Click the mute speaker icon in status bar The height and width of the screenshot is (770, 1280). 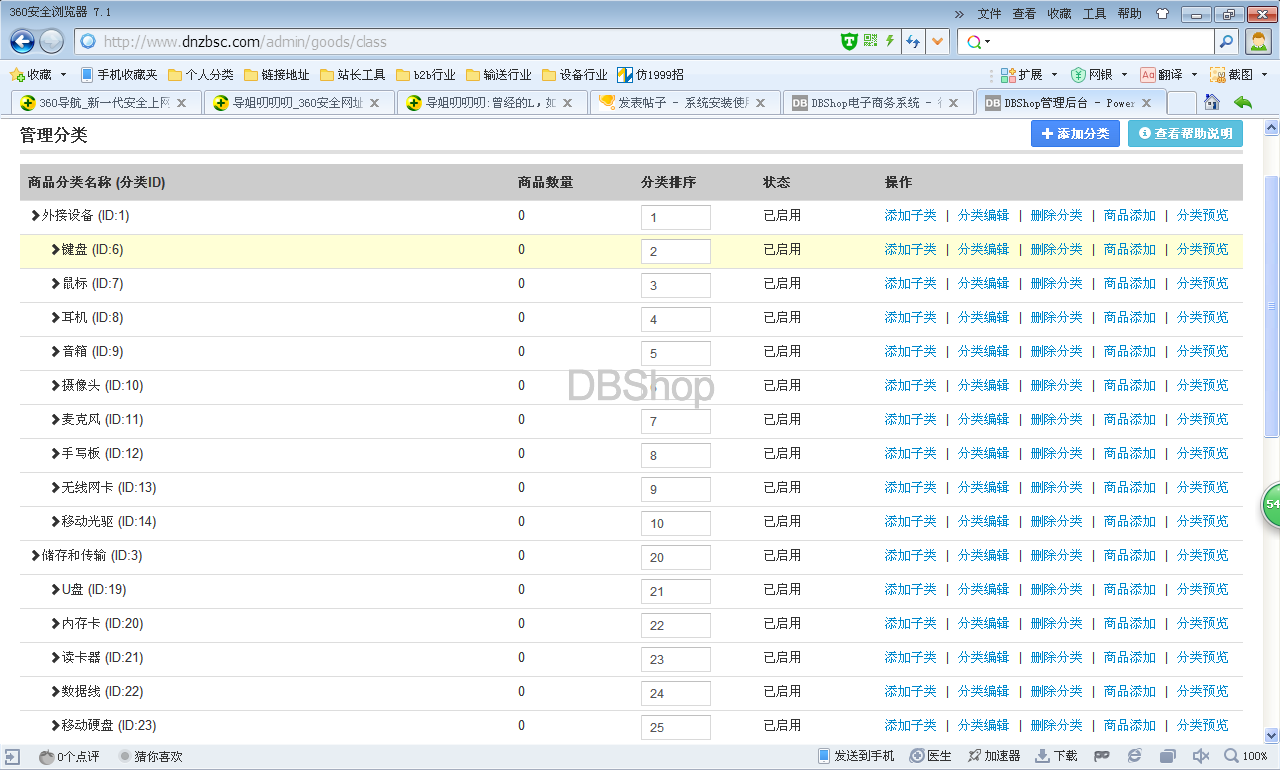pyautogui.click(x=1201, y=756)
